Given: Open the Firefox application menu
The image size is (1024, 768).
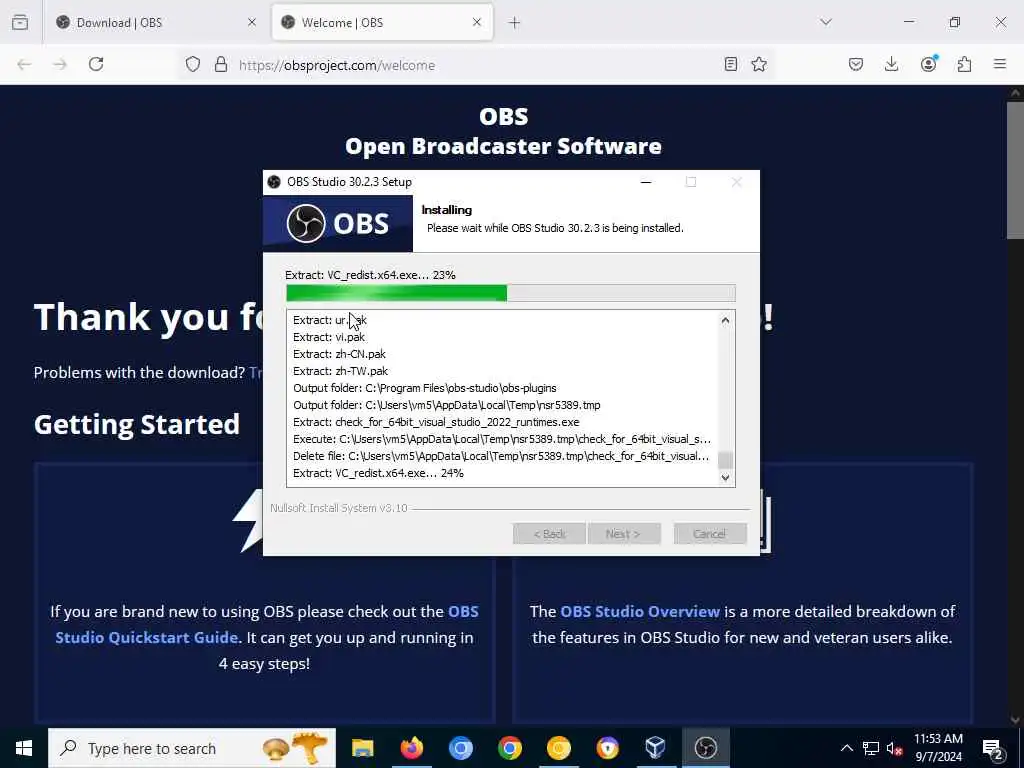Looking at the screenshot, I should [x=1000, y=64].
